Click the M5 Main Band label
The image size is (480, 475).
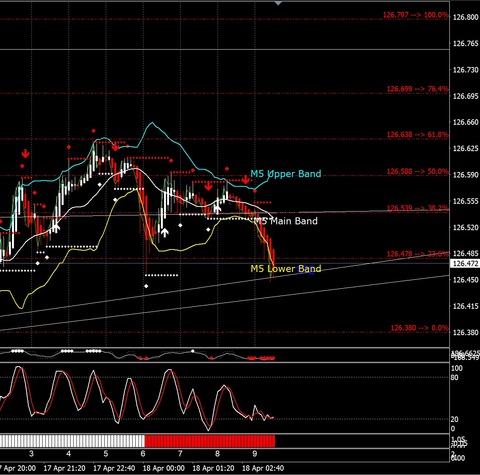(286, 221)
